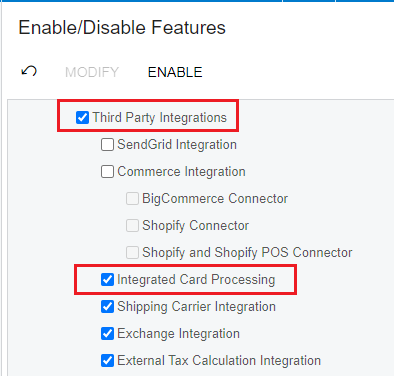Click the Integrated Card Processing label text
Viewport: 394px width, 376px height.
[196, 280]
